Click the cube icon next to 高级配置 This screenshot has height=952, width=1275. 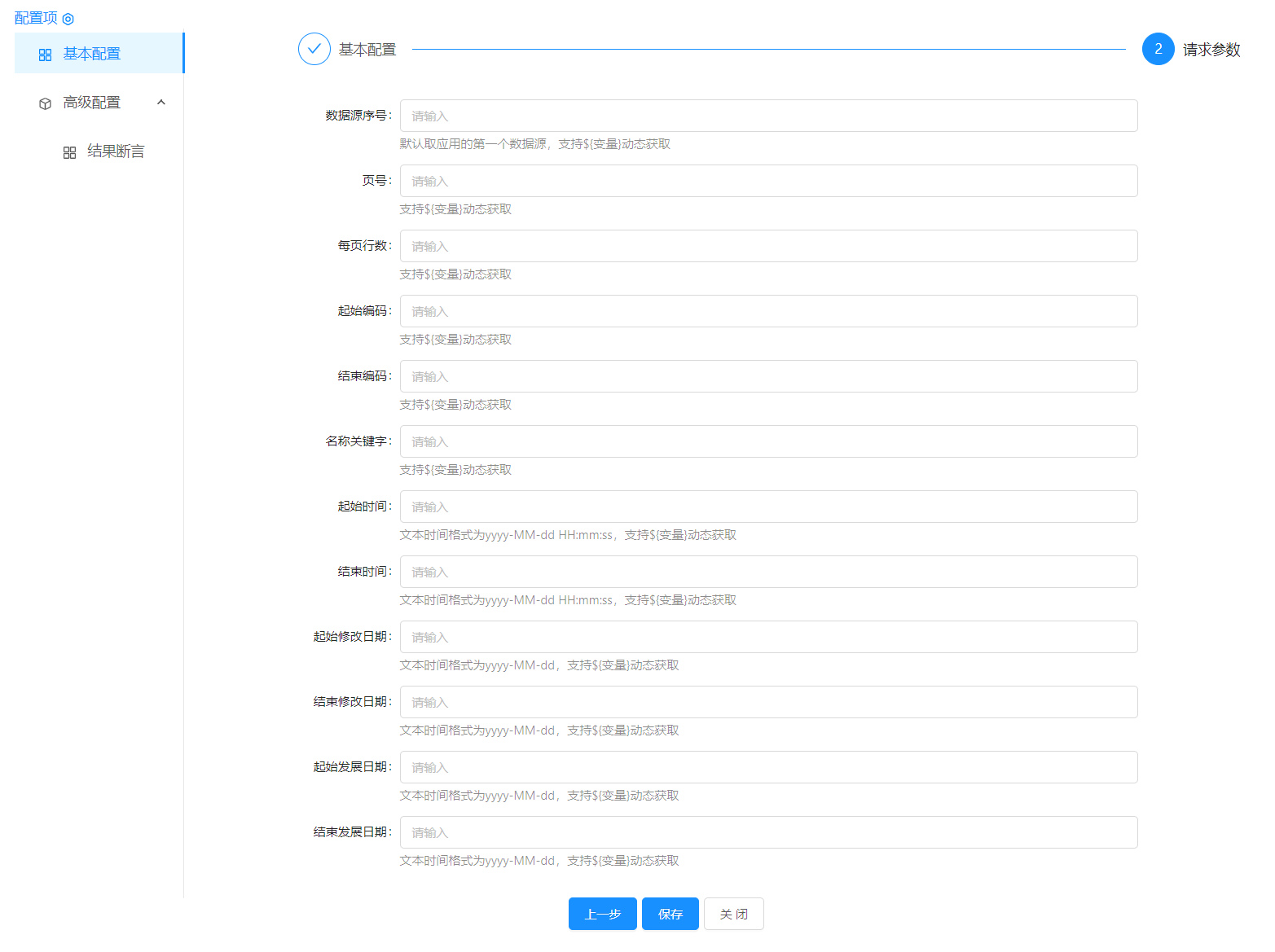point(46,103)
